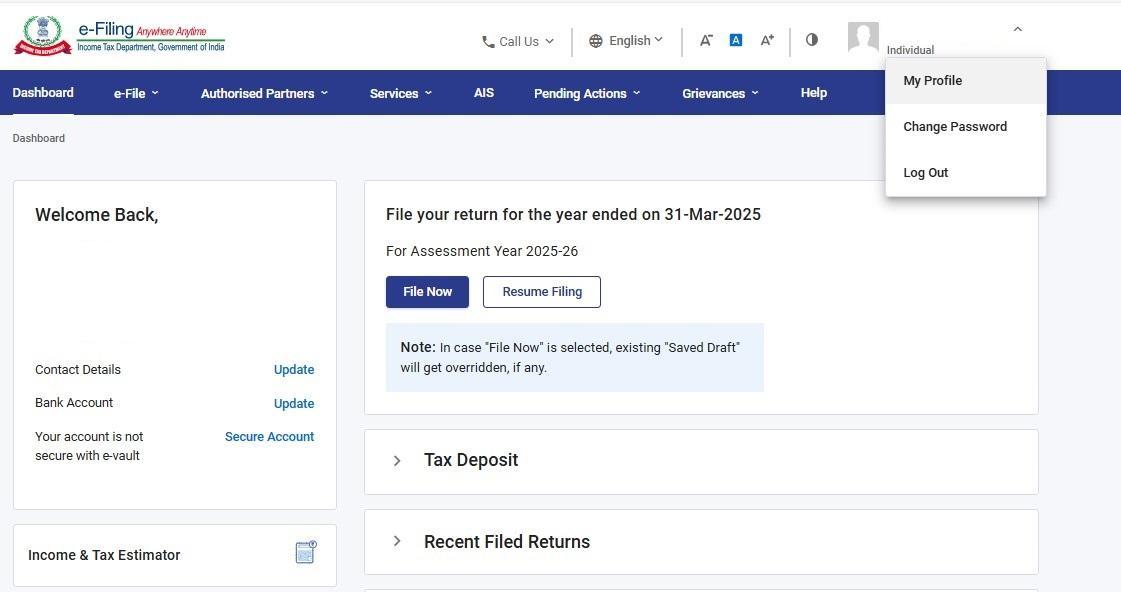The height and width of the screenshot is (592, 1121).
Task: Click the decrease font size icon
Action: [x=706, y=40]
